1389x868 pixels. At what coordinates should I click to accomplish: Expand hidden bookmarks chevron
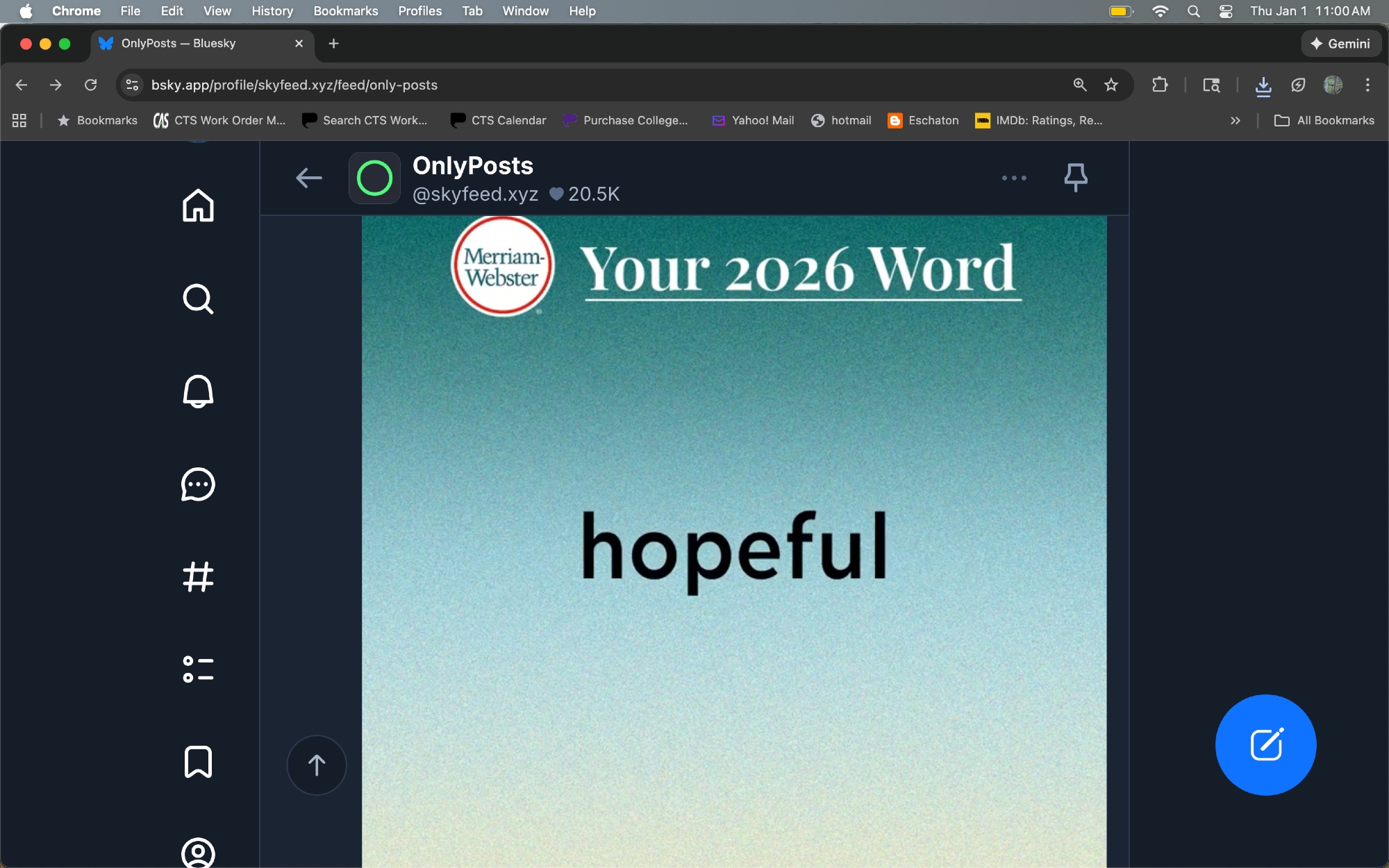click(x=1235, y=120)
